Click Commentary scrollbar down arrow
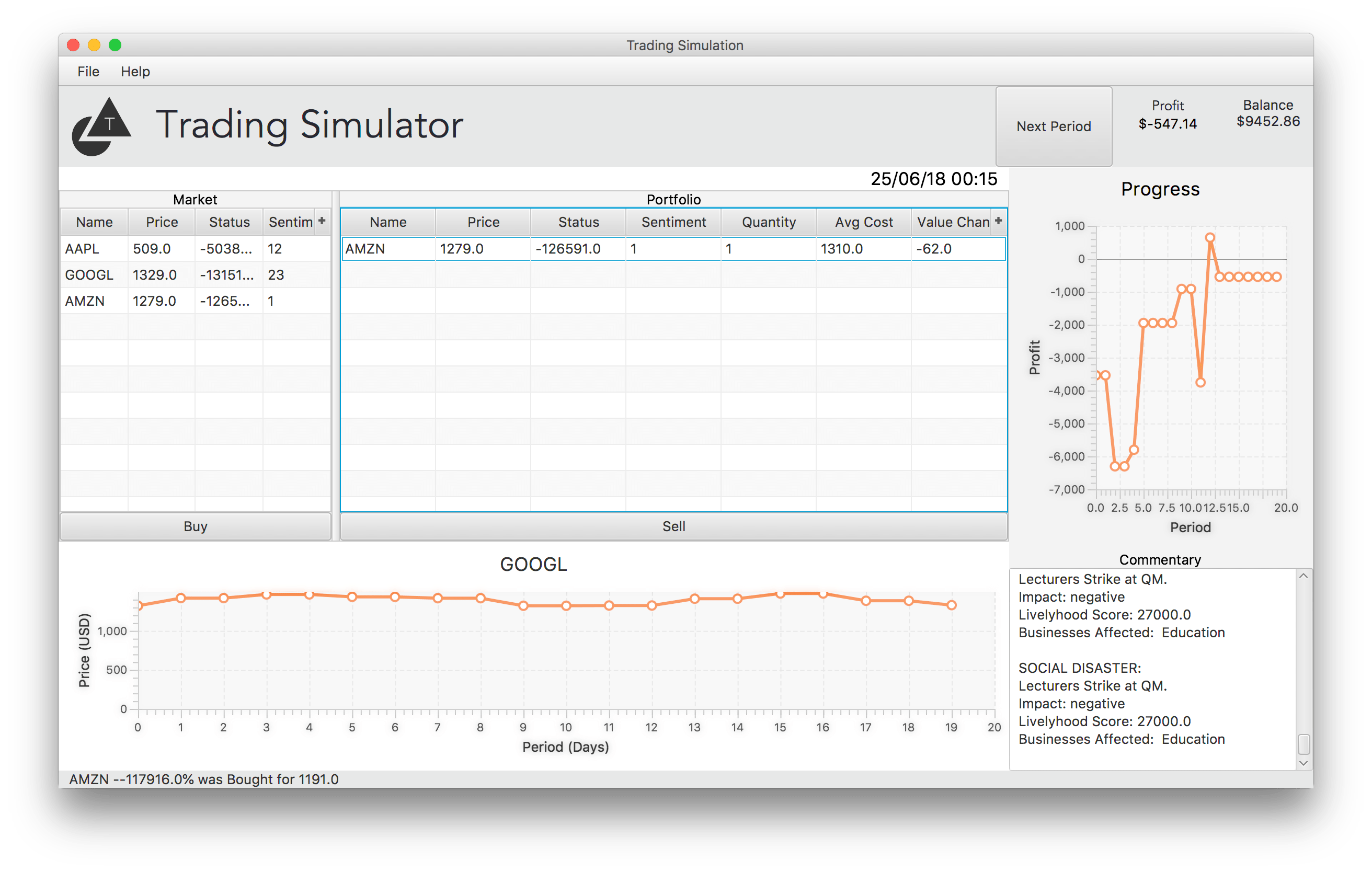This screenshot has height=872, width=1372. [x=1303, y=763]
